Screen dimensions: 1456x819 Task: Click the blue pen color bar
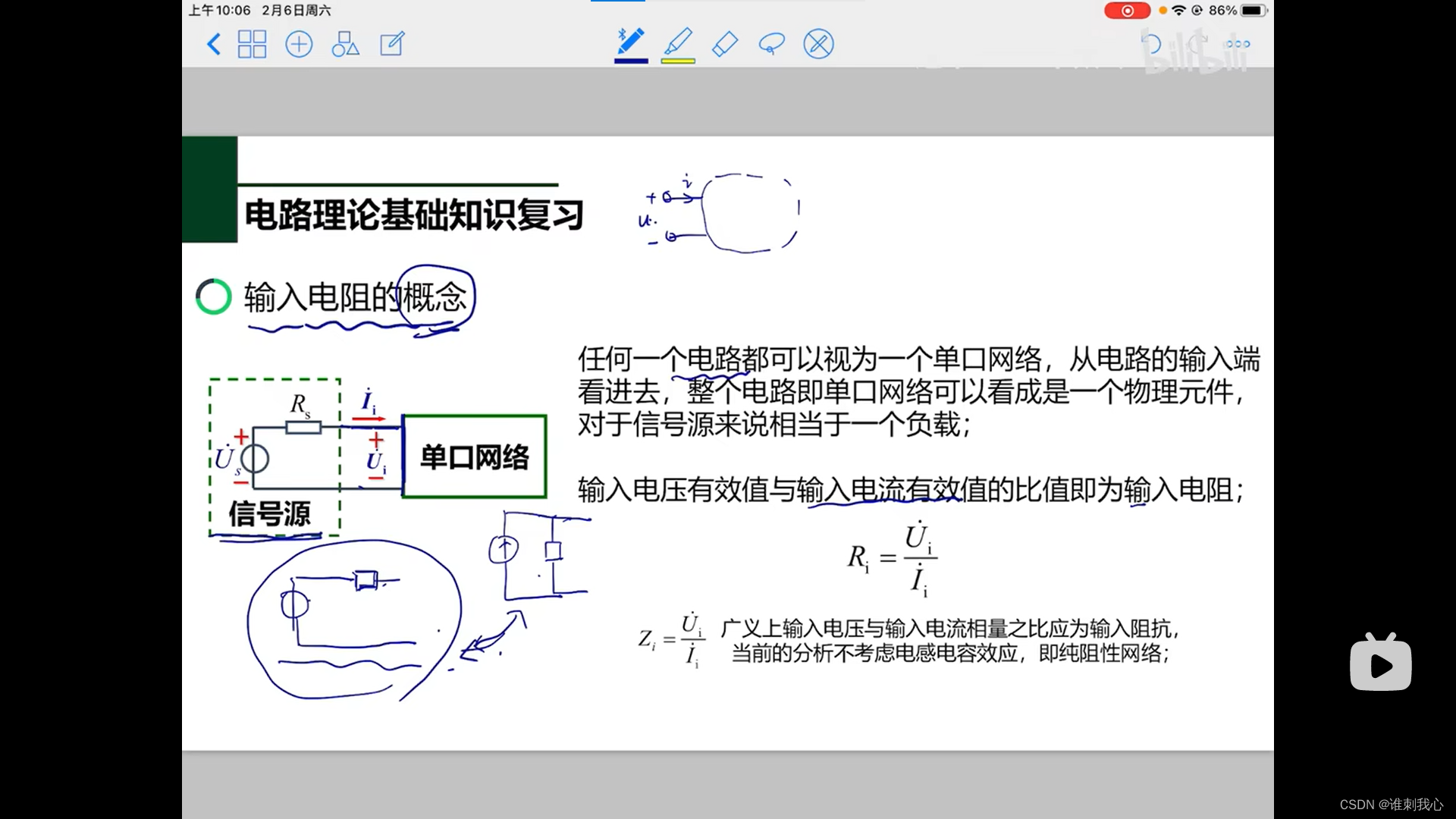click(631, 61)
